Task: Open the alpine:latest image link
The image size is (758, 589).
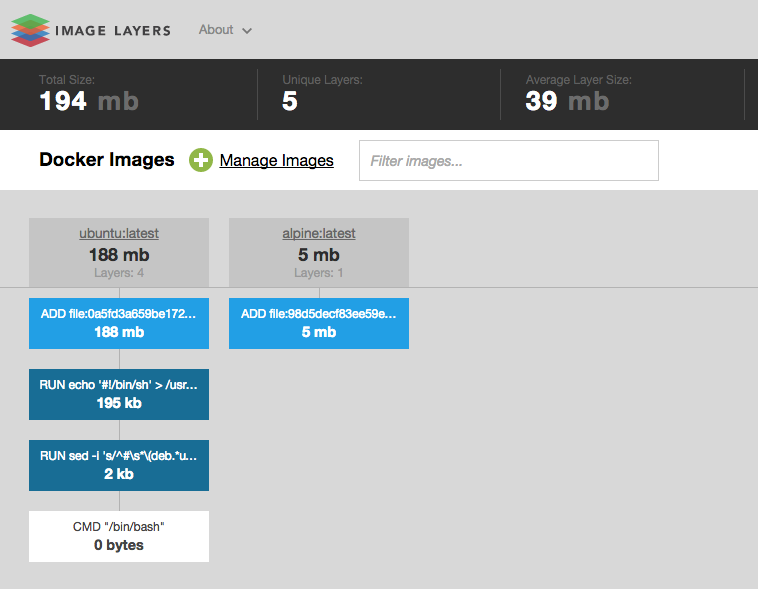Action: pos(319,233)
